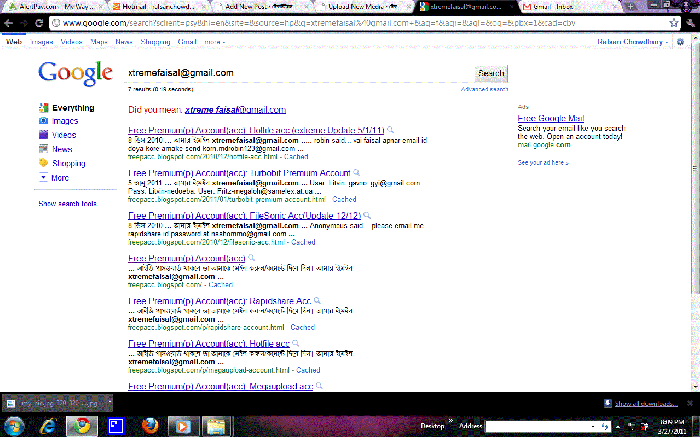
Task: Close the downloads bar with the X
Action: coord(690,403)
